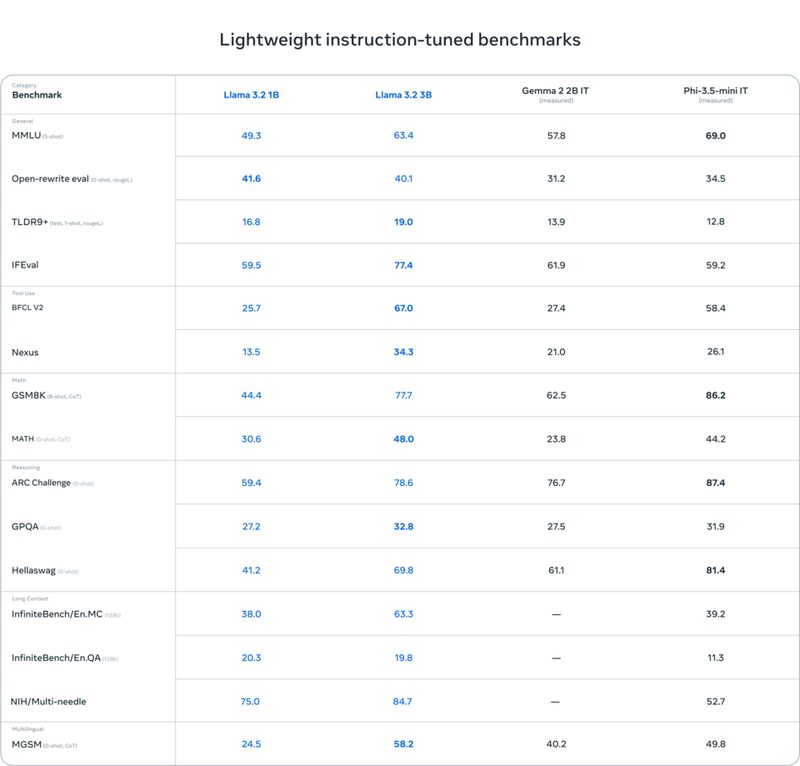800x766 pixels.
Task: Click the Open-rewrite eval benchmark label
Action: [x=49, y=178]
